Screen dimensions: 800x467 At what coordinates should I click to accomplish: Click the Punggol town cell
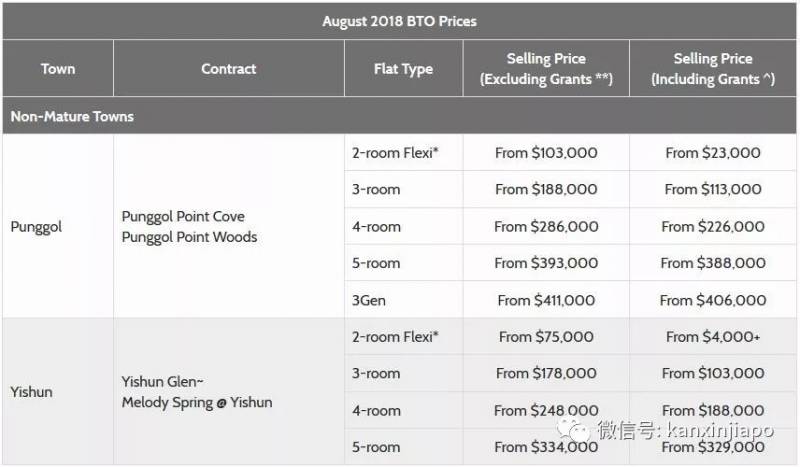[x=36, y=227]
